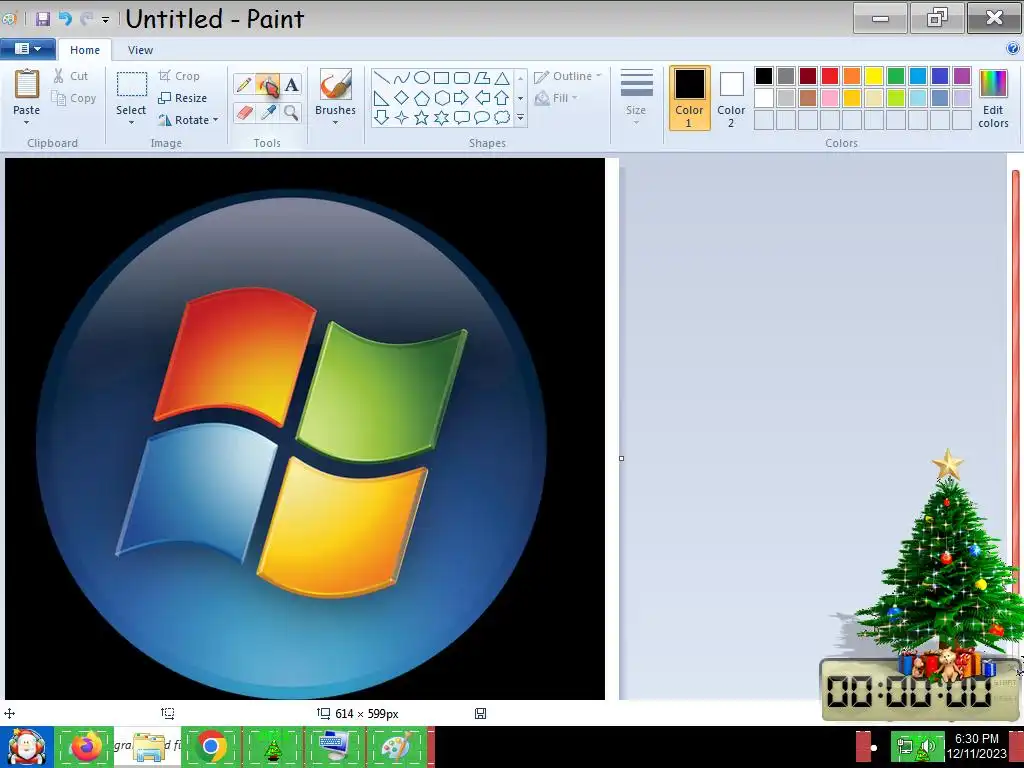Viewport: 1024px width, 768px height.
Task: Pick the green color swatch
Action: [x=896, y=76]
